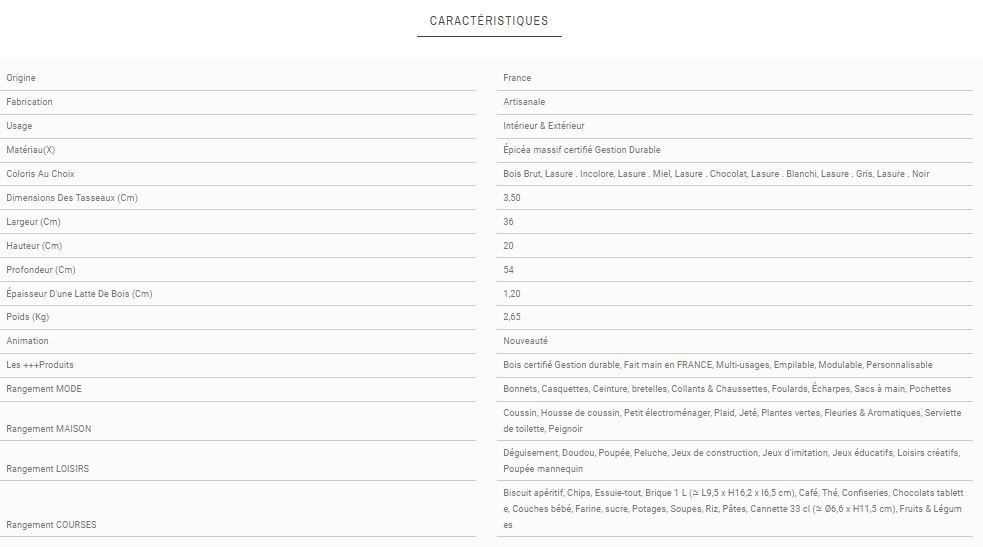
Task: Select the Artisanale value text
Action: [524, 102]
